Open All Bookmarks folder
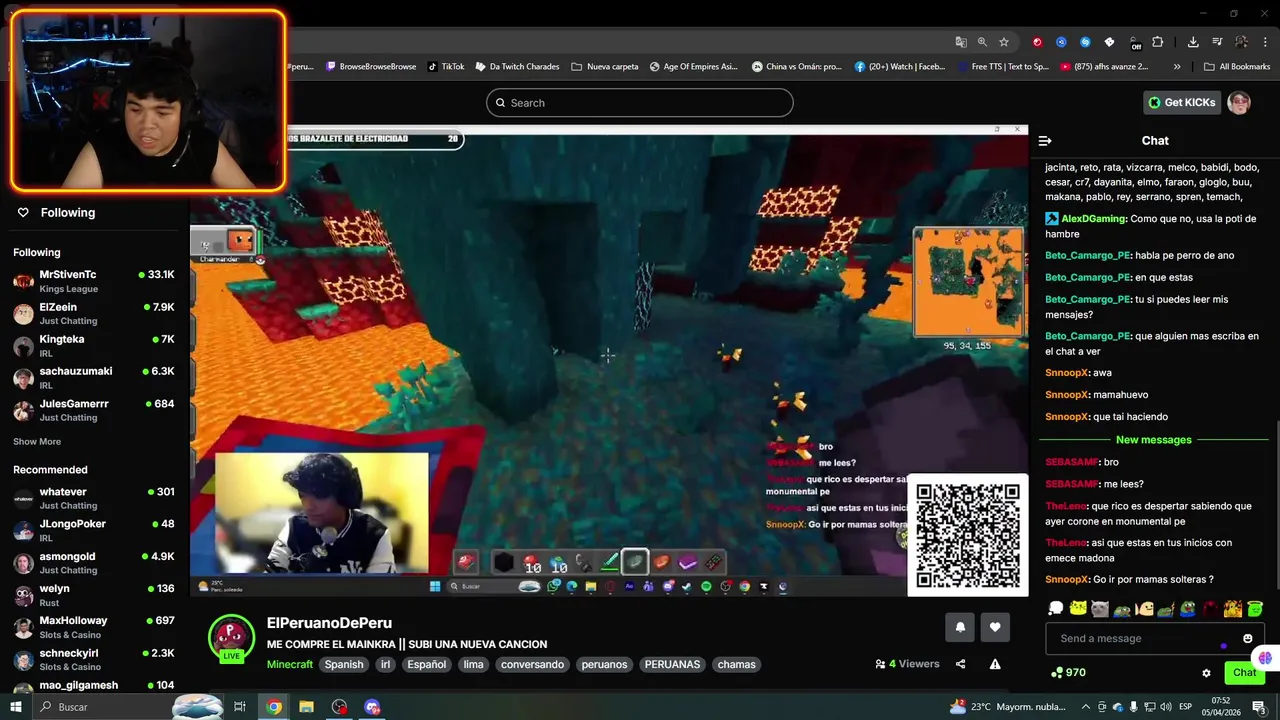The width and height of the screenshot is (1280, 720). coord(1237,67)
